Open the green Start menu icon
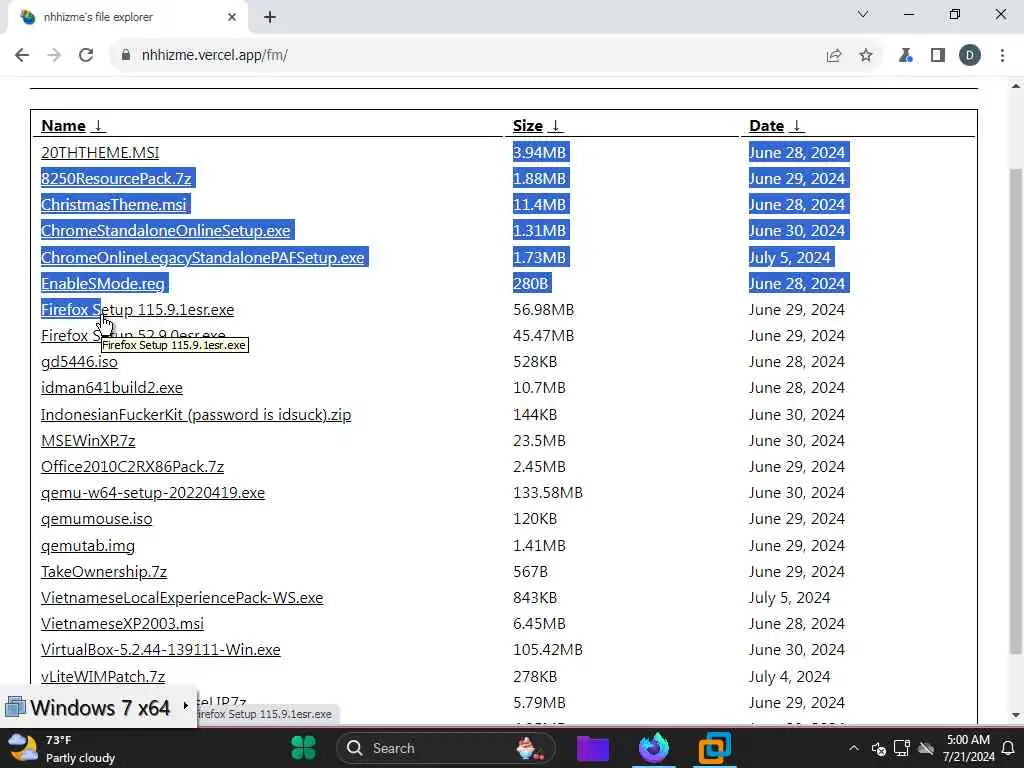Screen dimensions: 1024x768 [x=304, y=748]
